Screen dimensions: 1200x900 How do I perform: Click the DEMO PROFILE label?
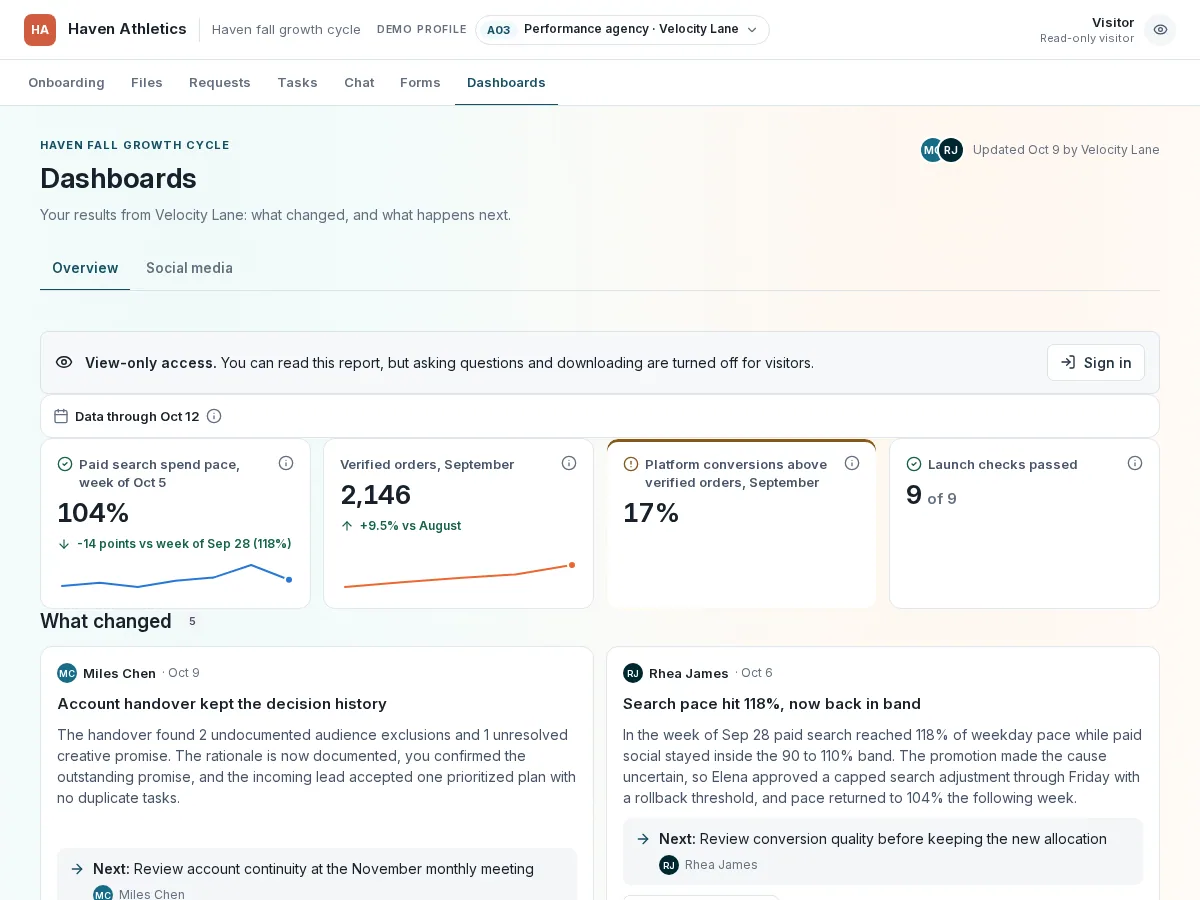pos(422,30)
